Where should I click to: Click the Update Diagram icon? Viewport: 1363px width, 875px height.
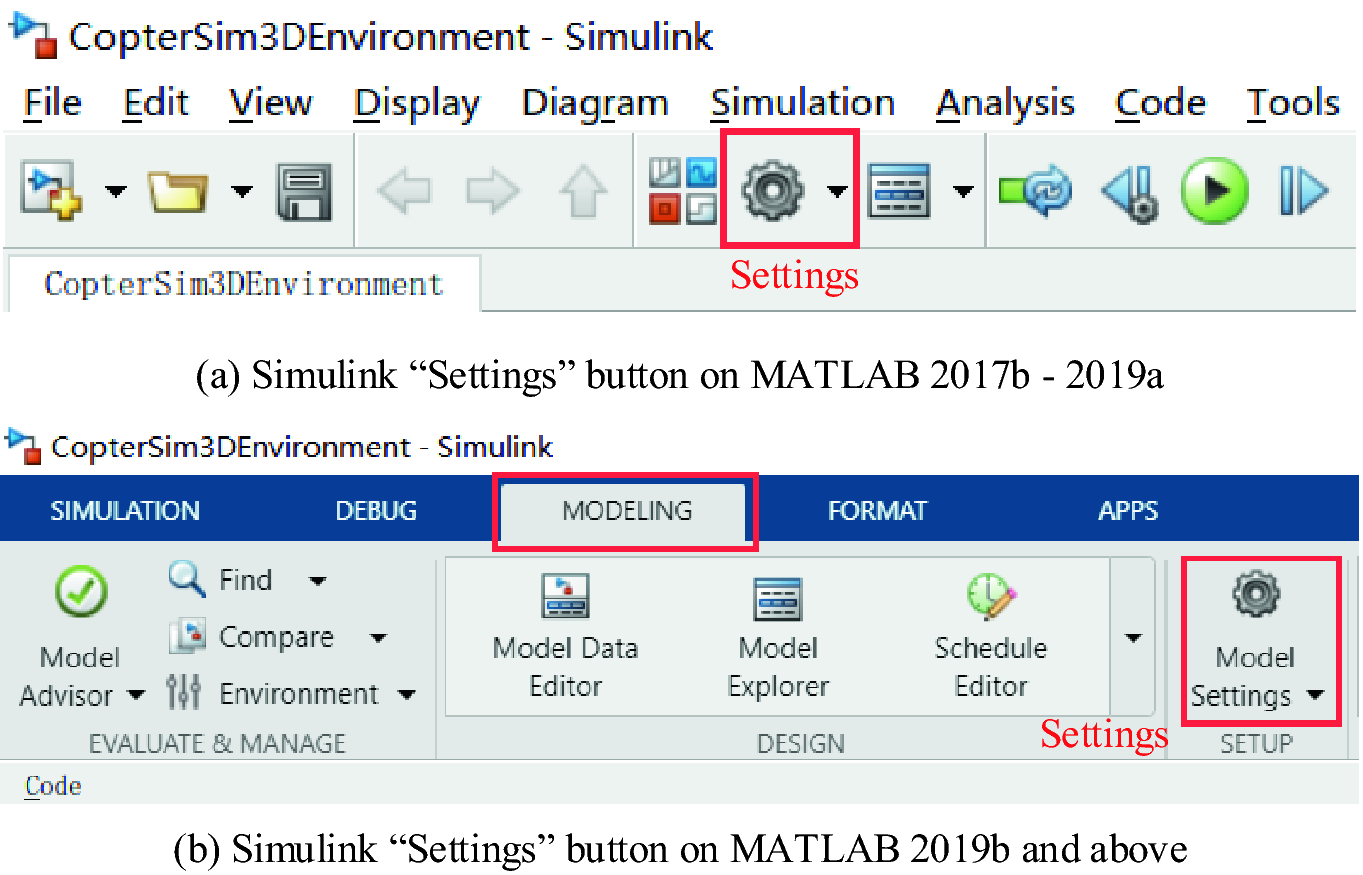[x=1035, y=189]
